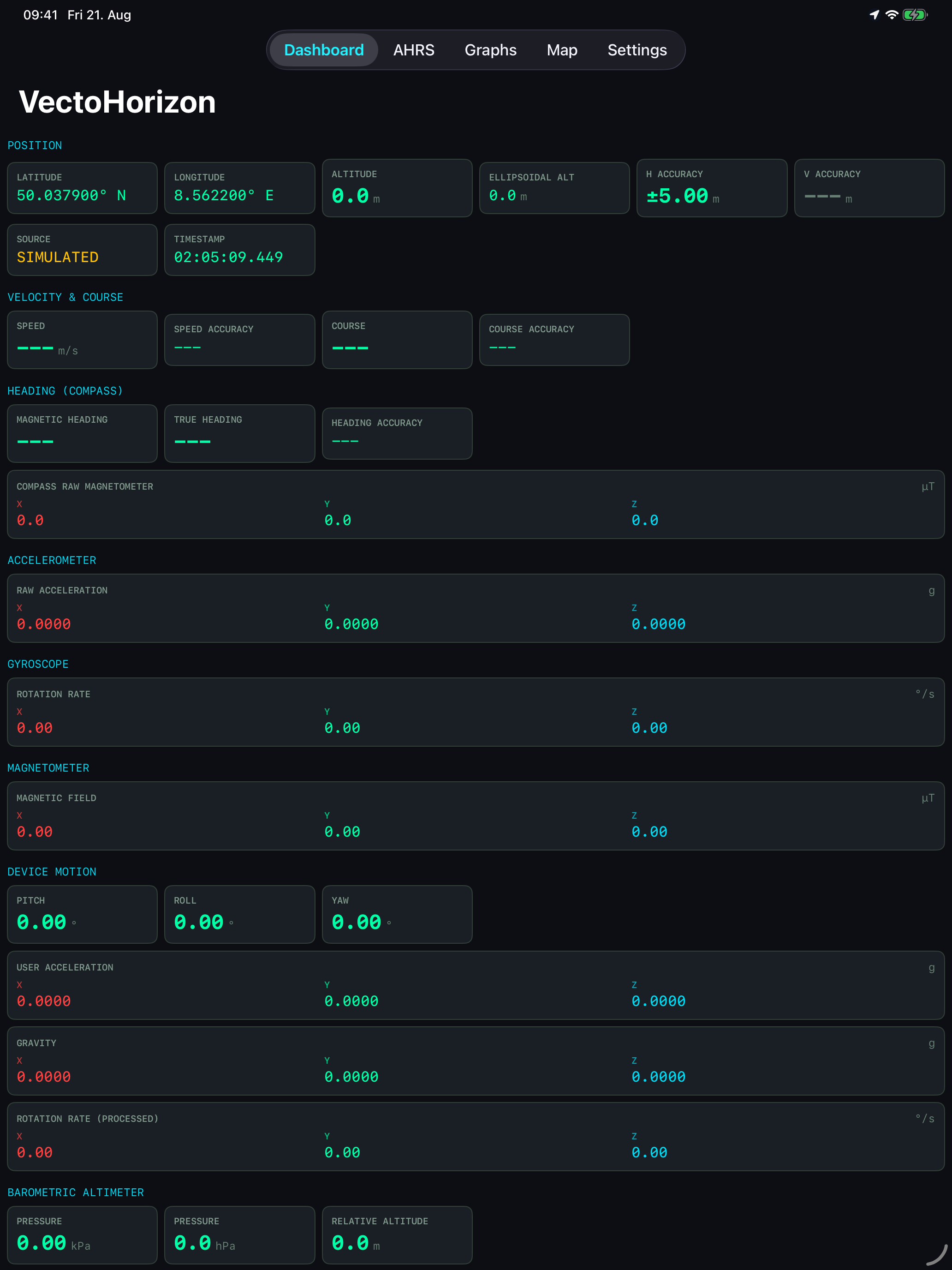
Task: Tap the Compass Raw Magnetometer panel
Action: coord(476,505)
